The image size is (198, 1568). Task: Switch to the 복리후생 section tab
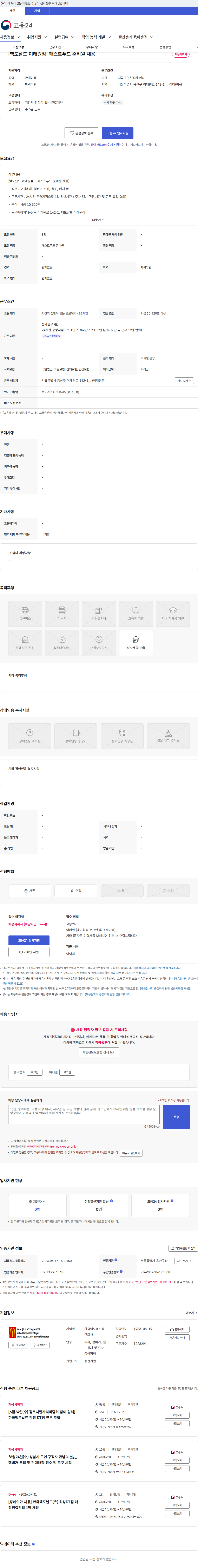[x=128, y=47]
